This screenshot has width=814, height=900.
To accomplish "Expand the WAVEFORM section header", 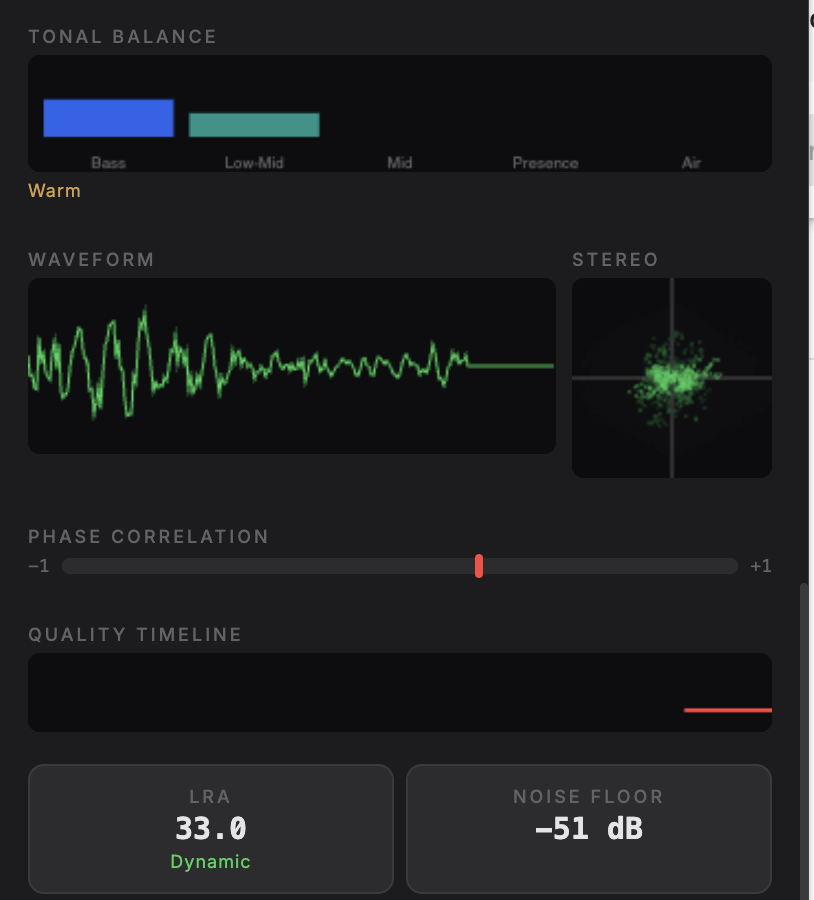I will [91, 259].
